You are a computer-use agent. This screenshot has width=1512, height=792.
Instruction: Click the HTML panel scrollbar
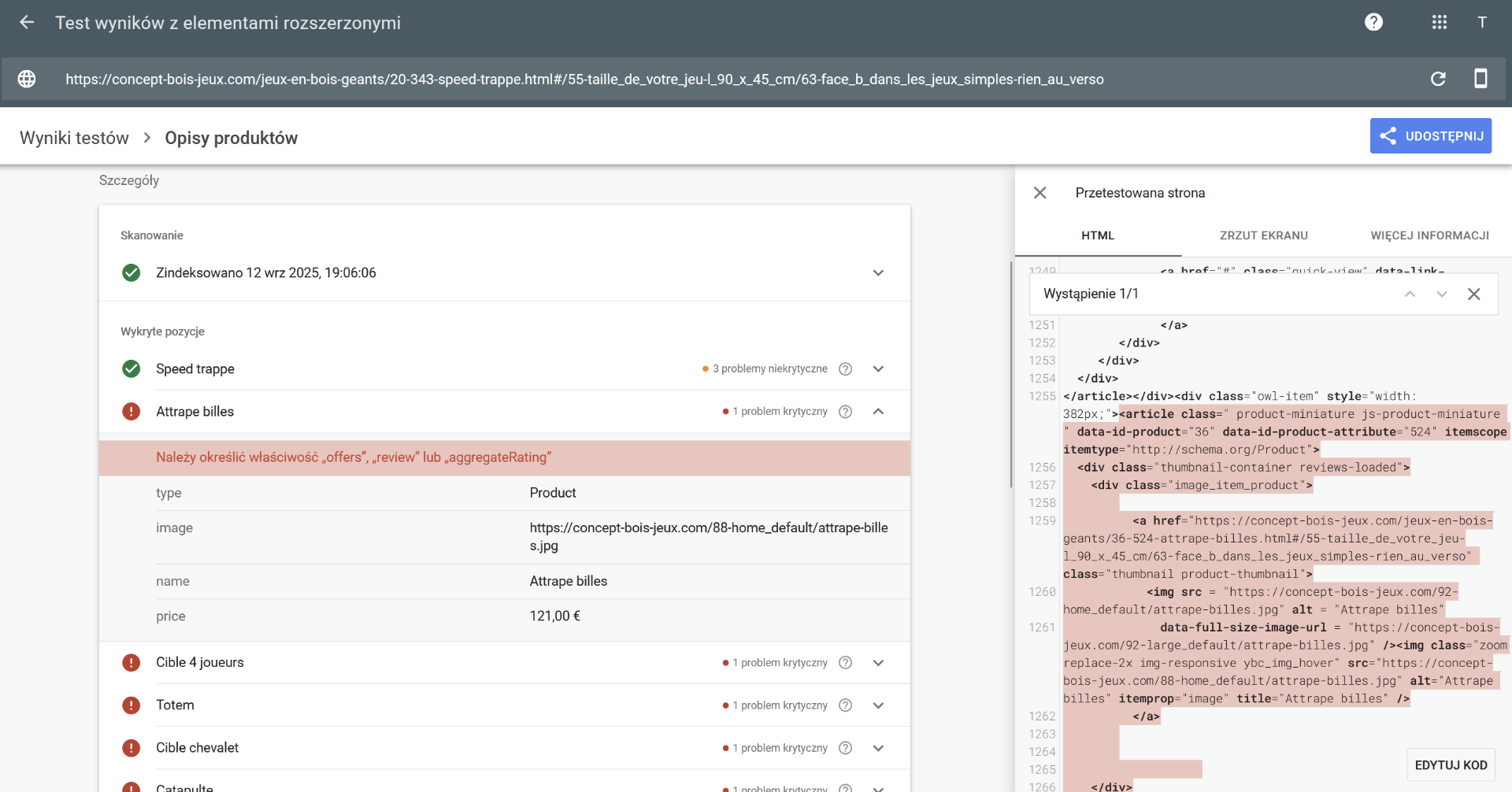tap(1011, 374)
